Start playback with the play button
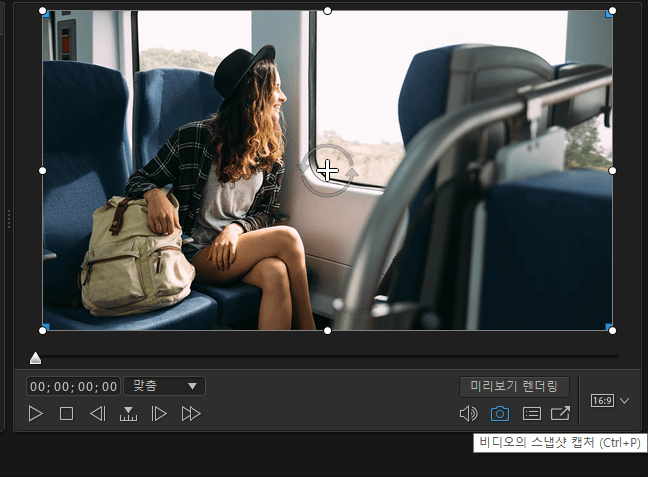Viewport: 648px width, 477px height. 36,414
